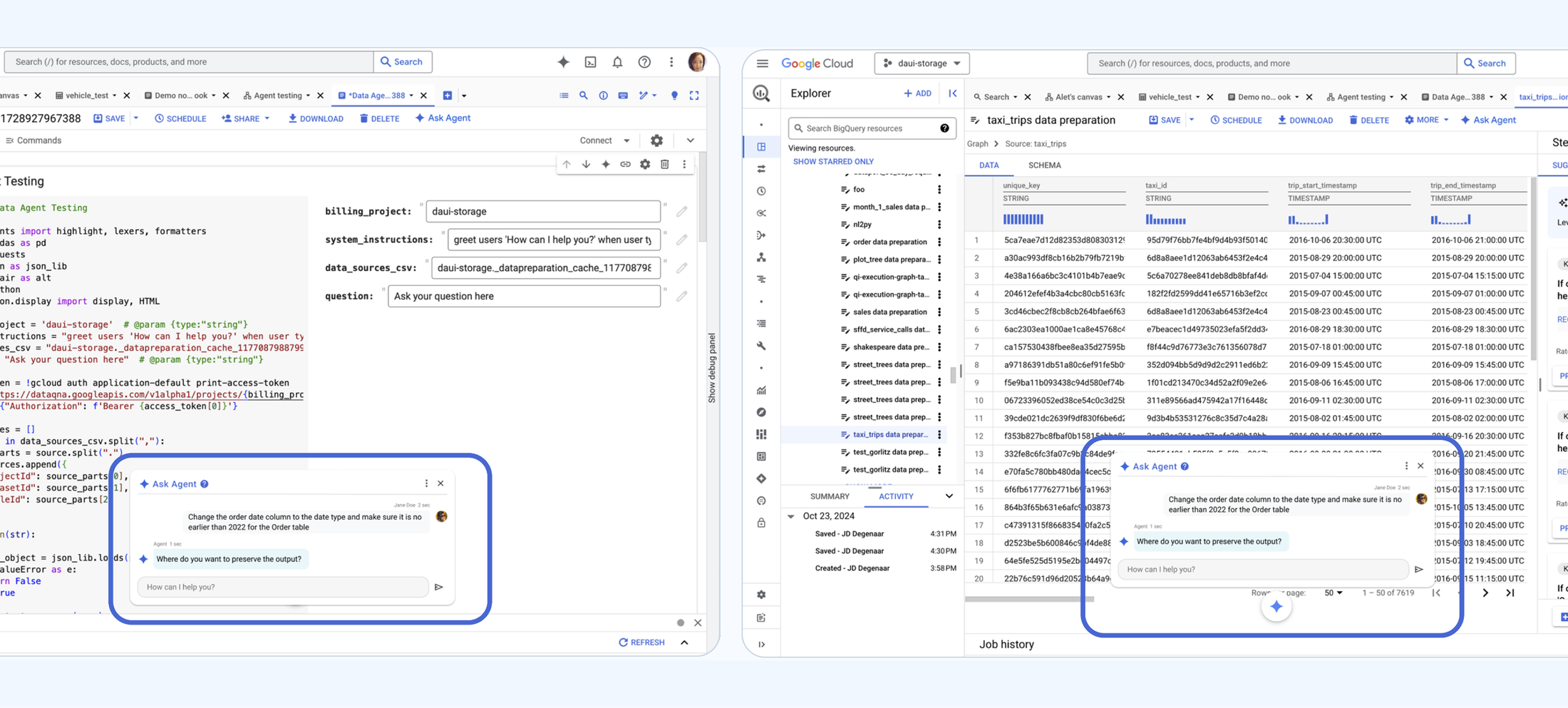Switch to the DATA tab
The width and height of the screenshot is (1568, 708).
point(989,165)
